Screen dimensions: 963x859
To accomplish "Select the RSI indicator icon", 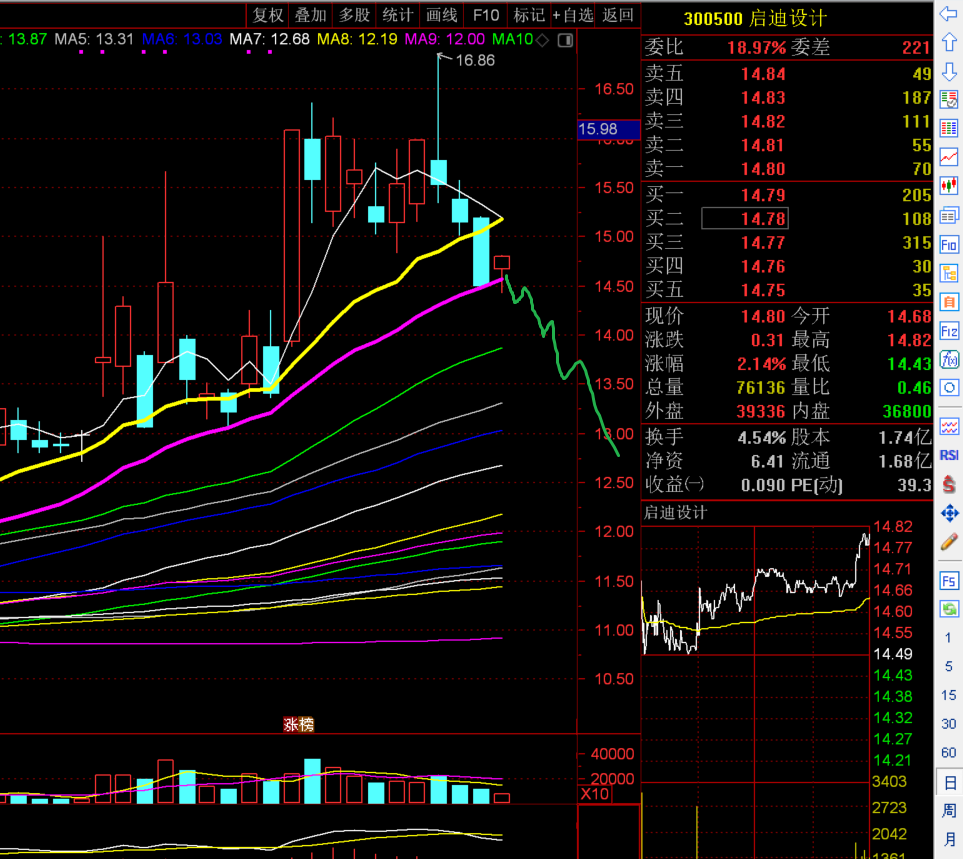I will click(949, 455).
